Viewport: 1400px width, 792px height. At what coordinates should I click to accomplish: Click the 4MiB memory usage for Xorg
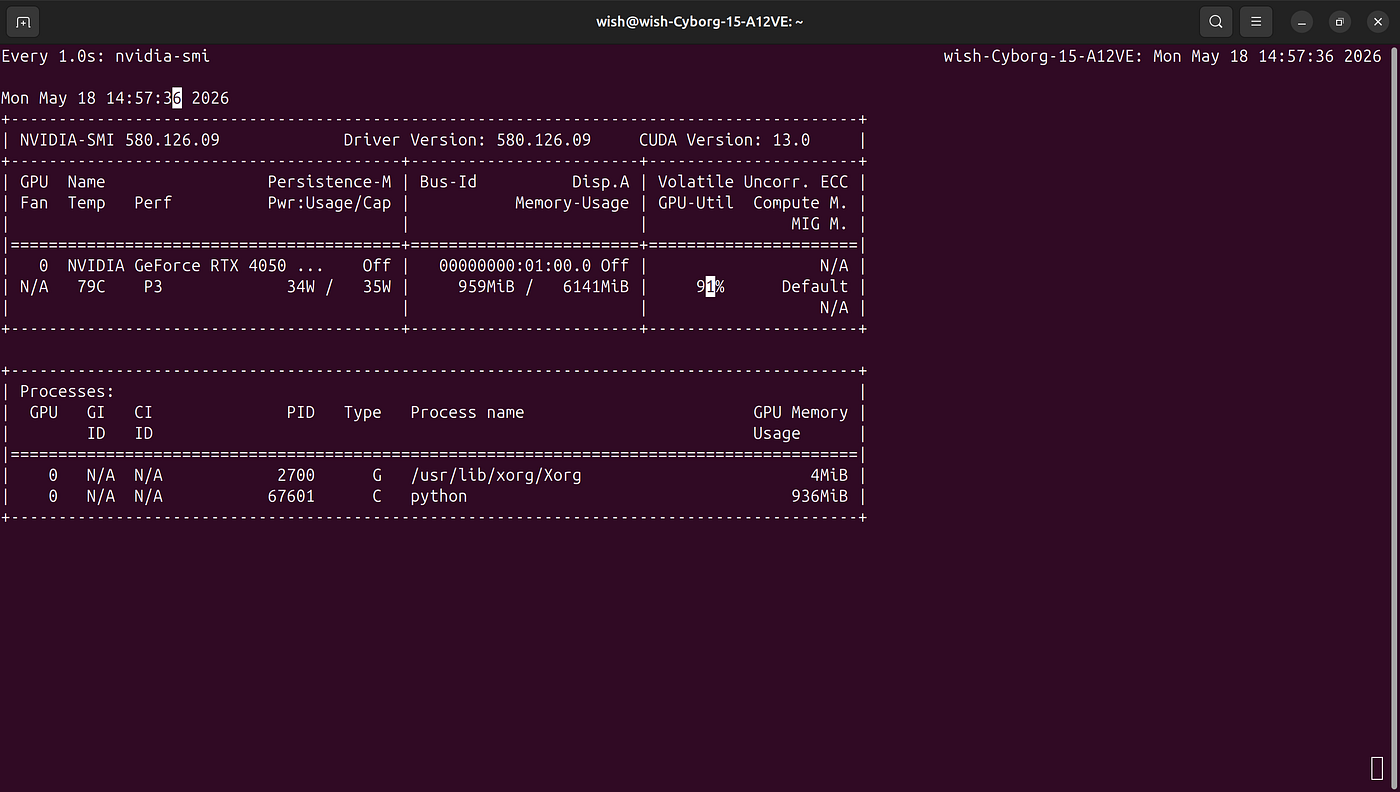tap(829, 476)
